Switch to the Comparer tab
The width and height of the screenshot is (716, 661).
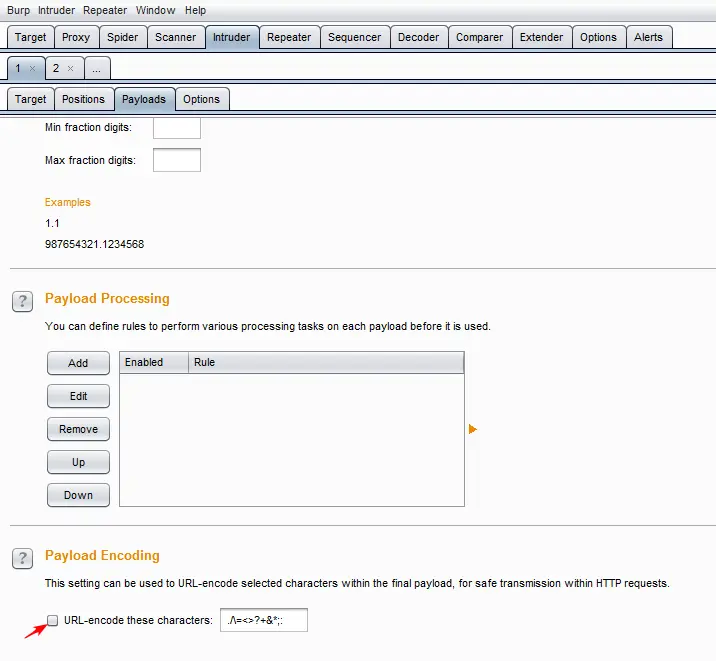click(x=479, y=37)
